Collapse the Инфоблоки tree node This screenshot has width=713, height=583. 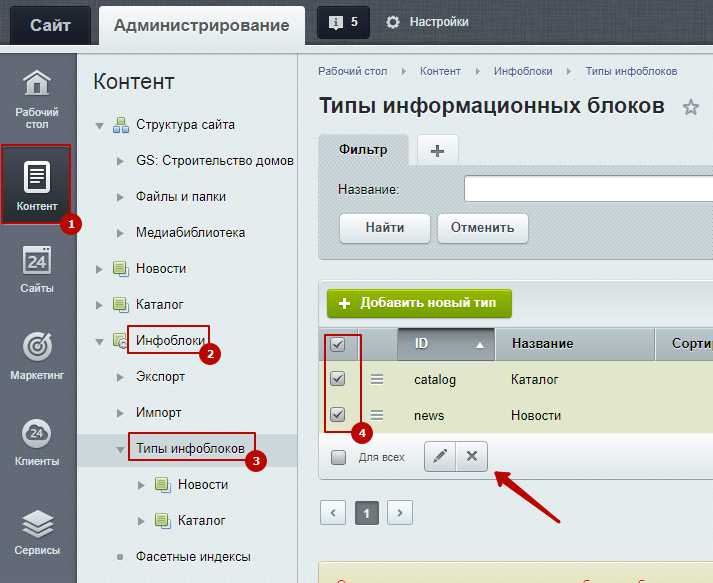point(100,342)
